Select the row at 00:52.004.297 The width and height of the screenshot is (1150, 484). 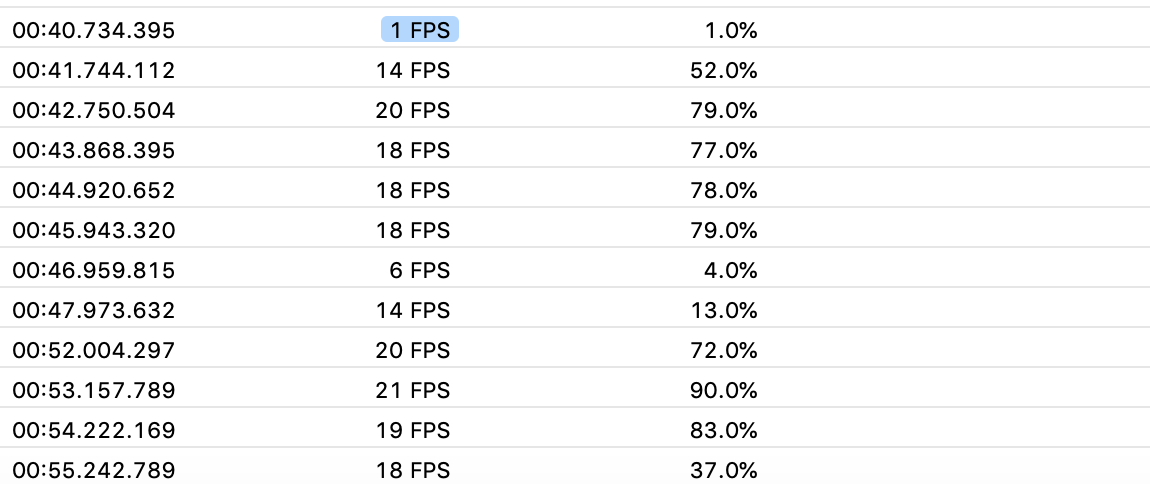575,351
